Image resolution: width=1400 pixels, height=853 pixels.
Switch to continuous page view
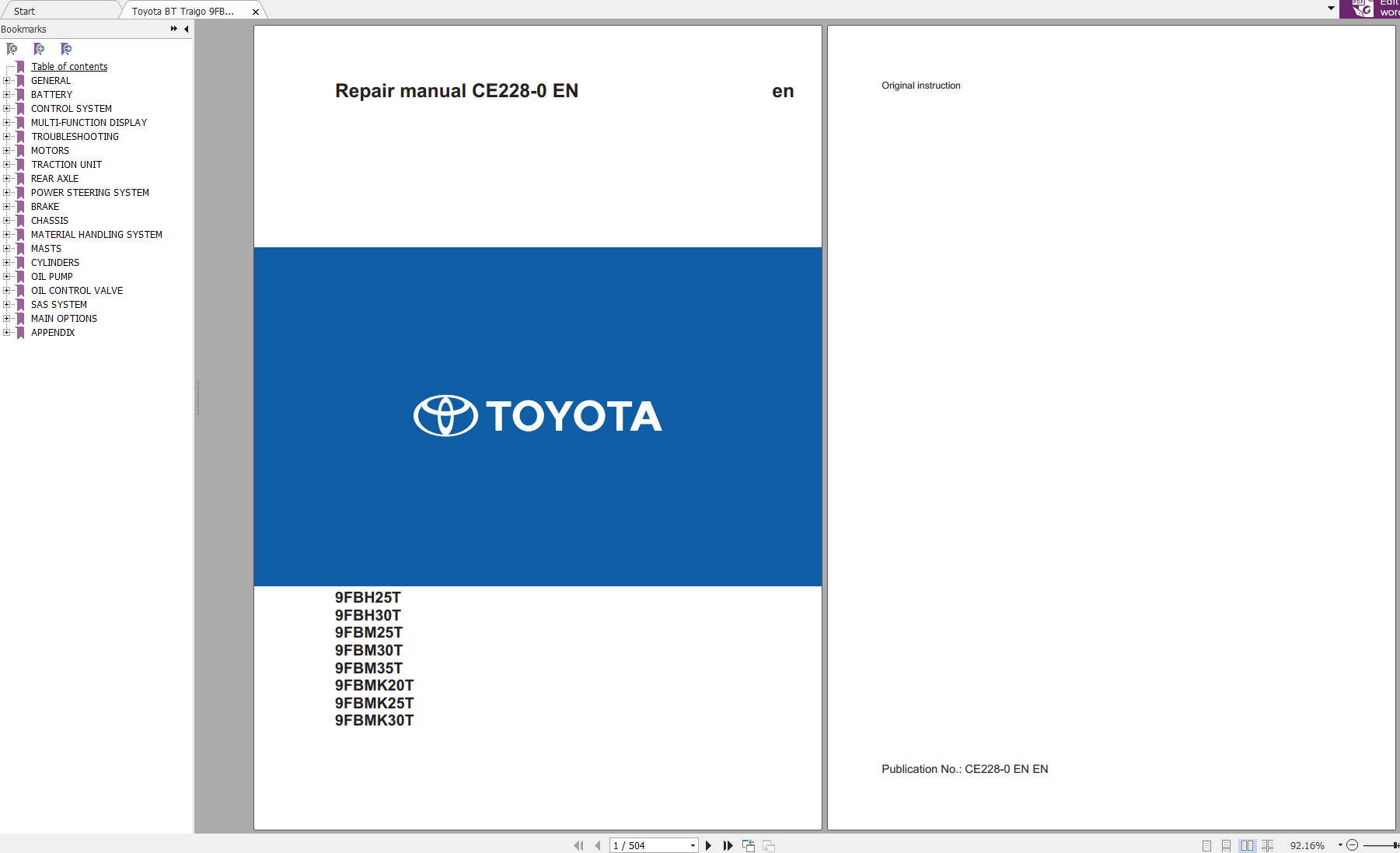[1226, 845]
